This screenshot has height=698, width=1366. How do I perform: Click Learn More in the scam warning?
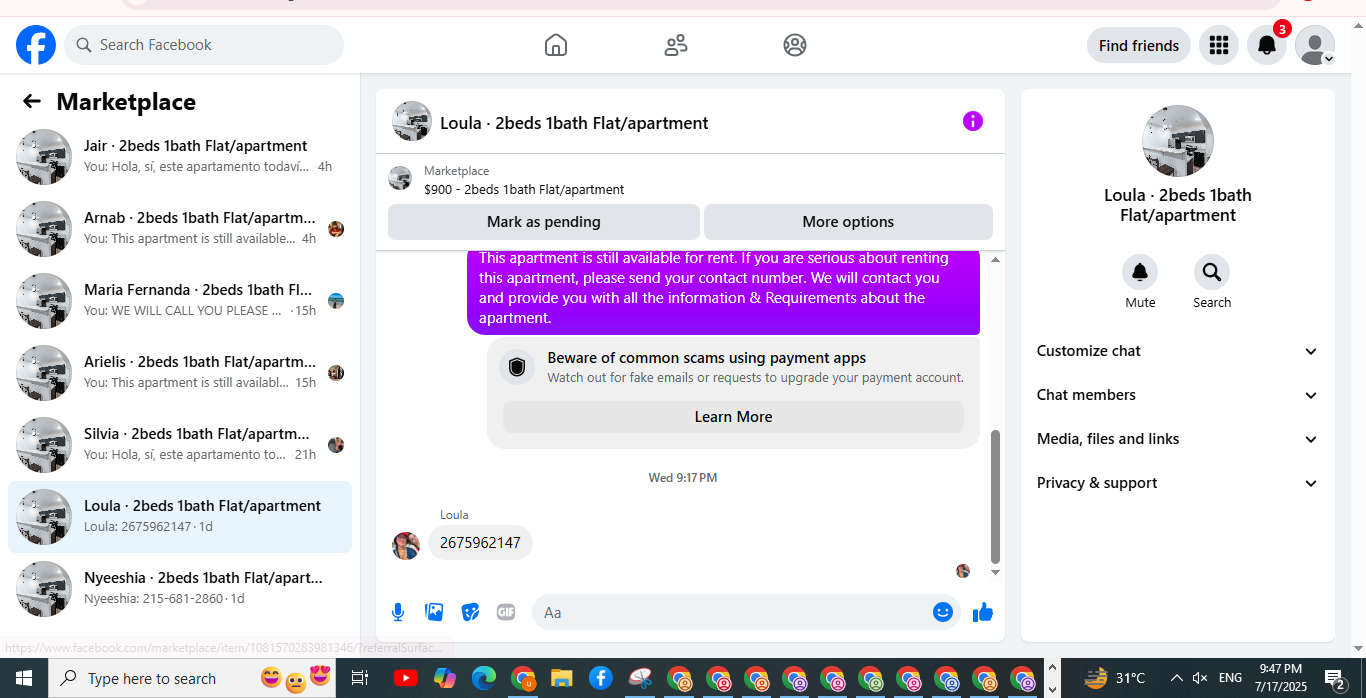(733, 417)
